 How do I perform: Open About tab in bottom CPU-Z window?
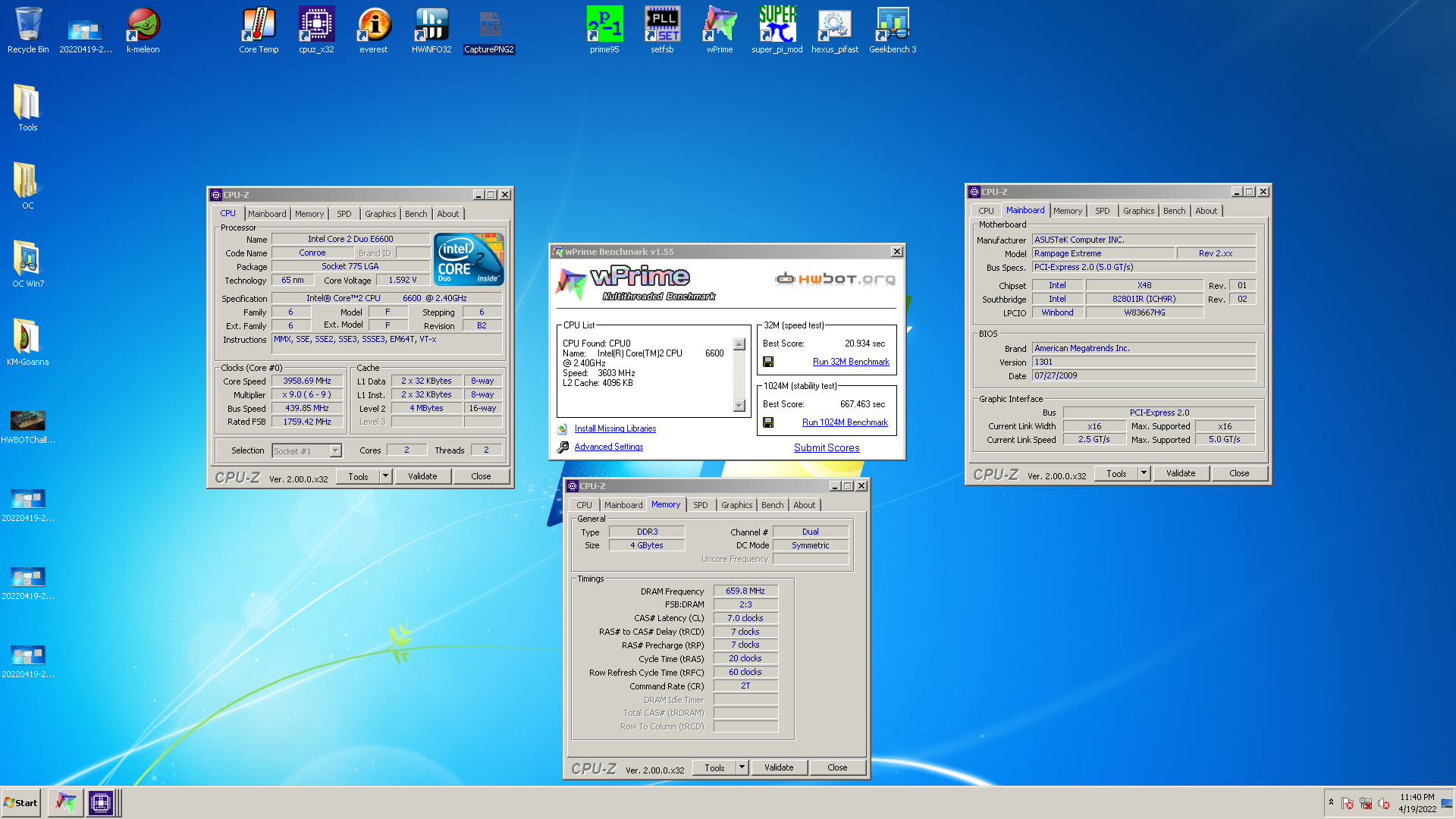point(805,505)
